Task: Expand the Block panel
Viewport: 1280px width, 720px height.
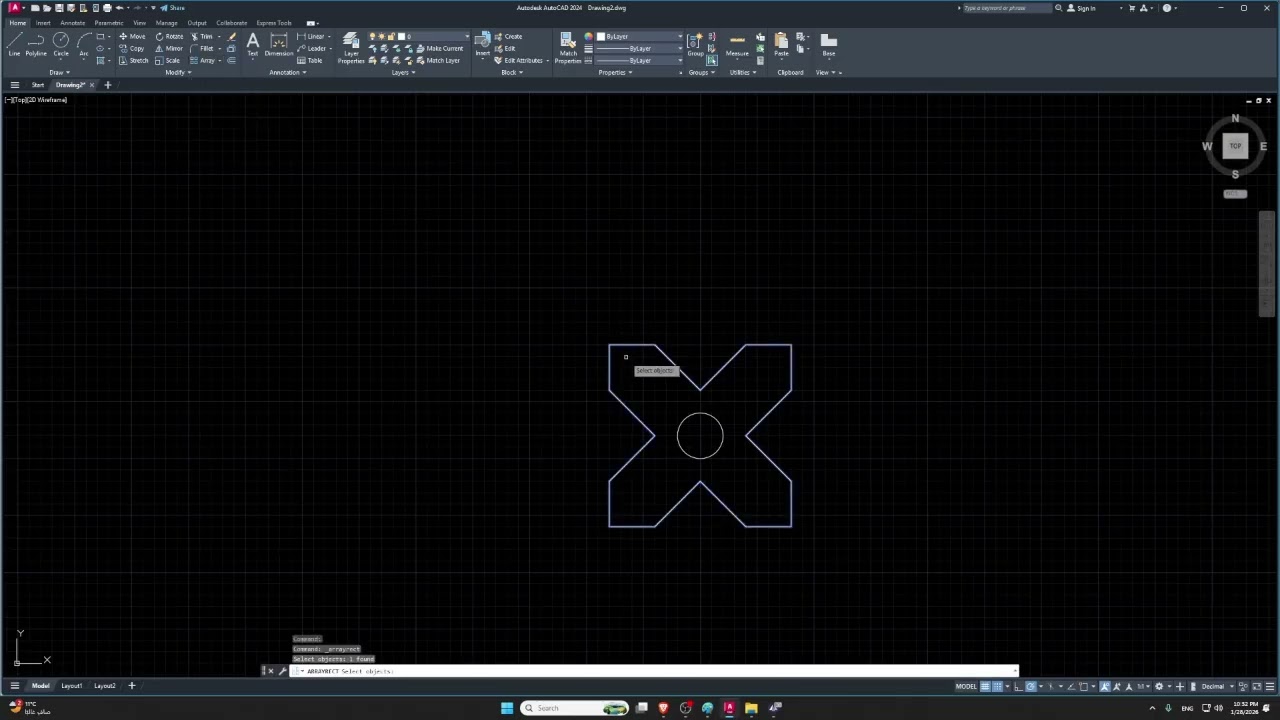Action: [x=511, y=72]
